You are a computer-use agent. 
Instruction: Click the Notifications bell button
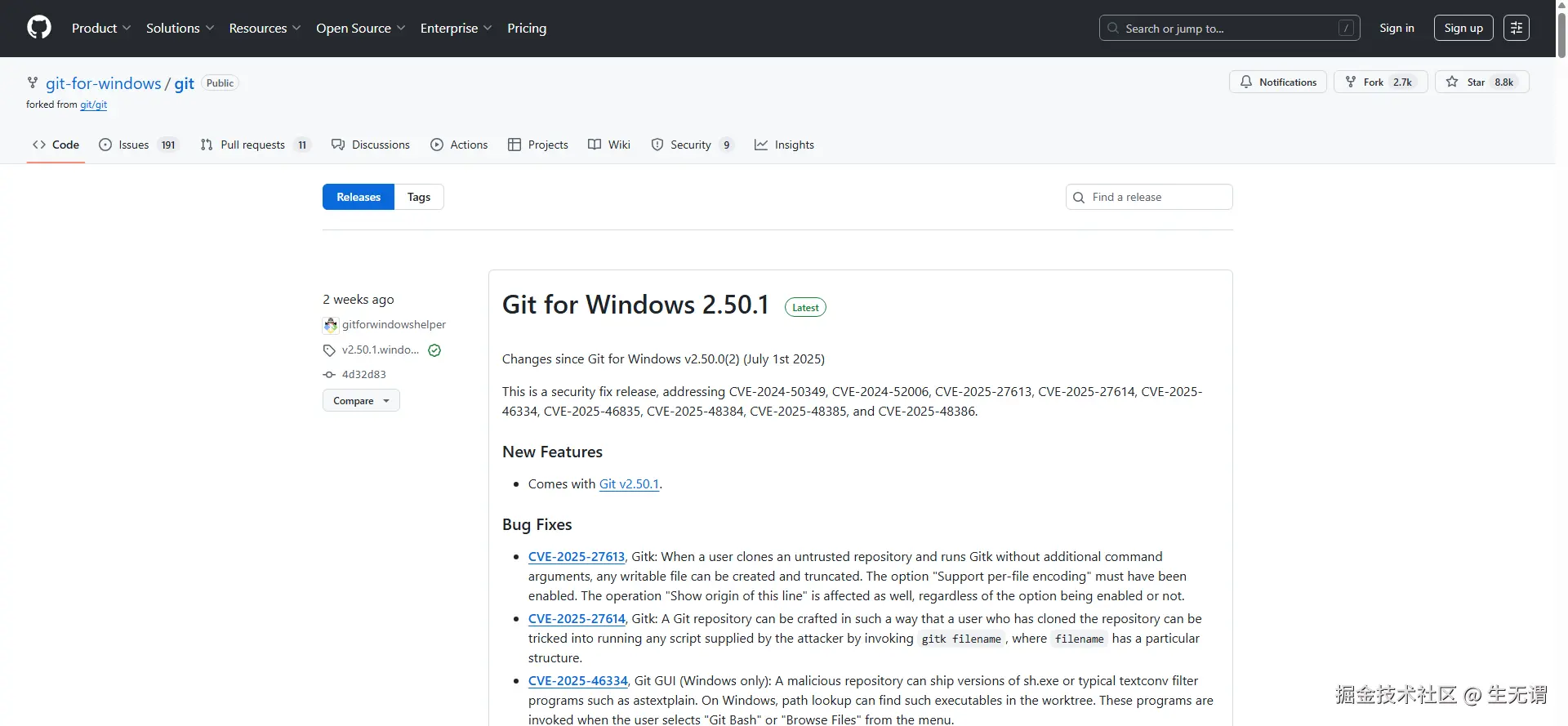coord(1278,82)
